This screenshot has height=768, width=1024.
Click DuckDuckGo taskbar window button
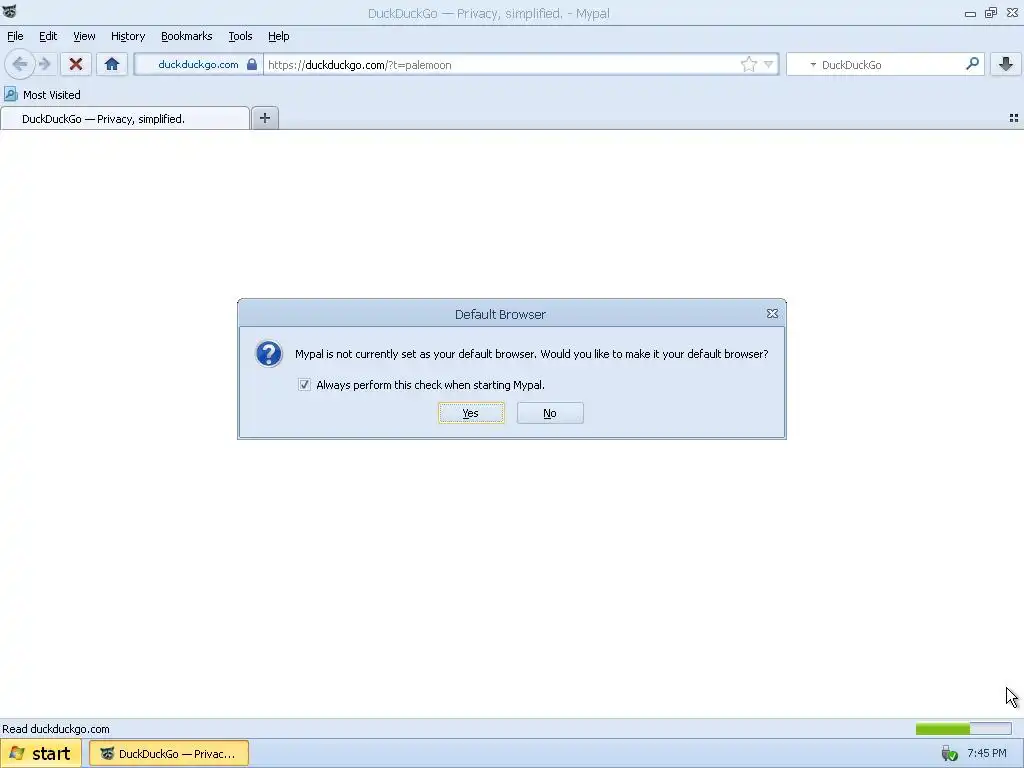(x=168, y=754)
